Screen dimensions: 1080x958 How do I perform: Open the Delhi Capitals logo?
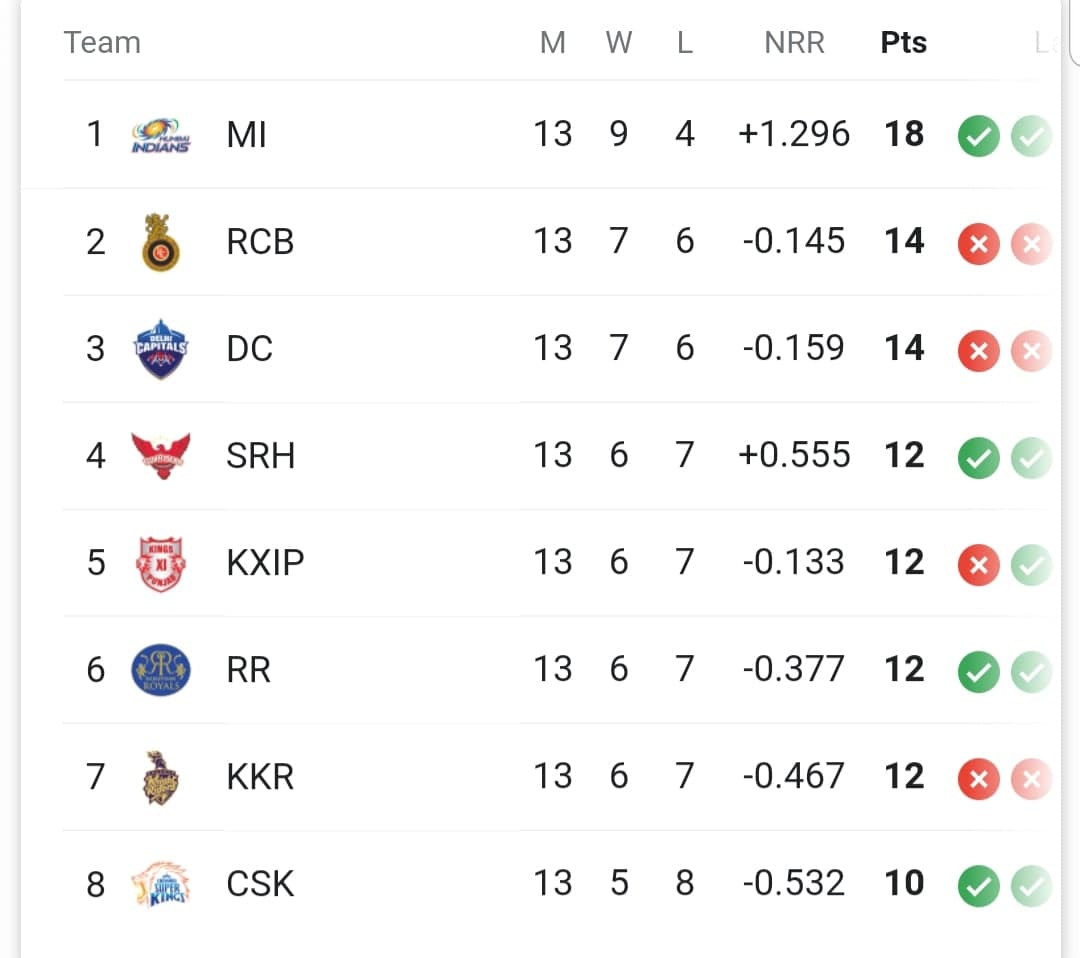pos(160,349)
